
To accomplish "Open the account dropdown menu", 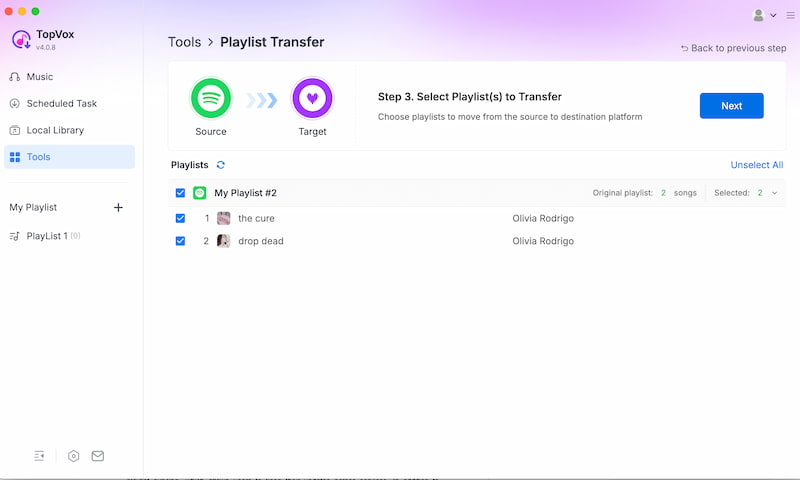I will point(773,15).
